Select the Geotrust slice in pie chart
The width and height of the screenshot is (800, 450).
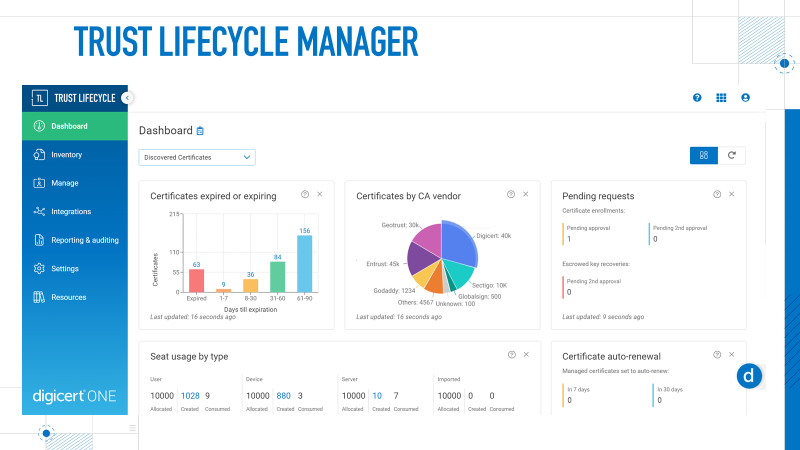coord(428,238)
